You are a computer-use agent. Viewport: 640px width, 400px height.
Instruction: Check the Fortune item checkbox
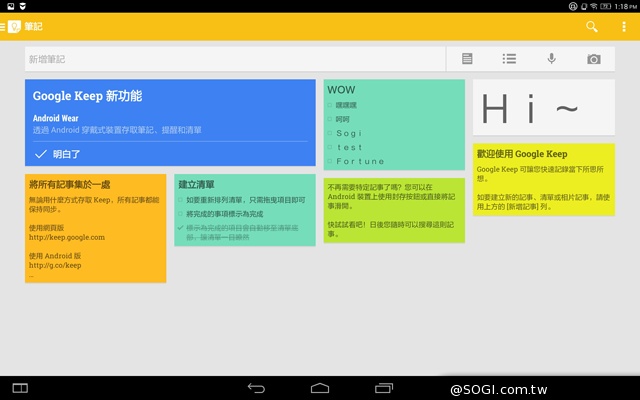[x=329, y=161]
